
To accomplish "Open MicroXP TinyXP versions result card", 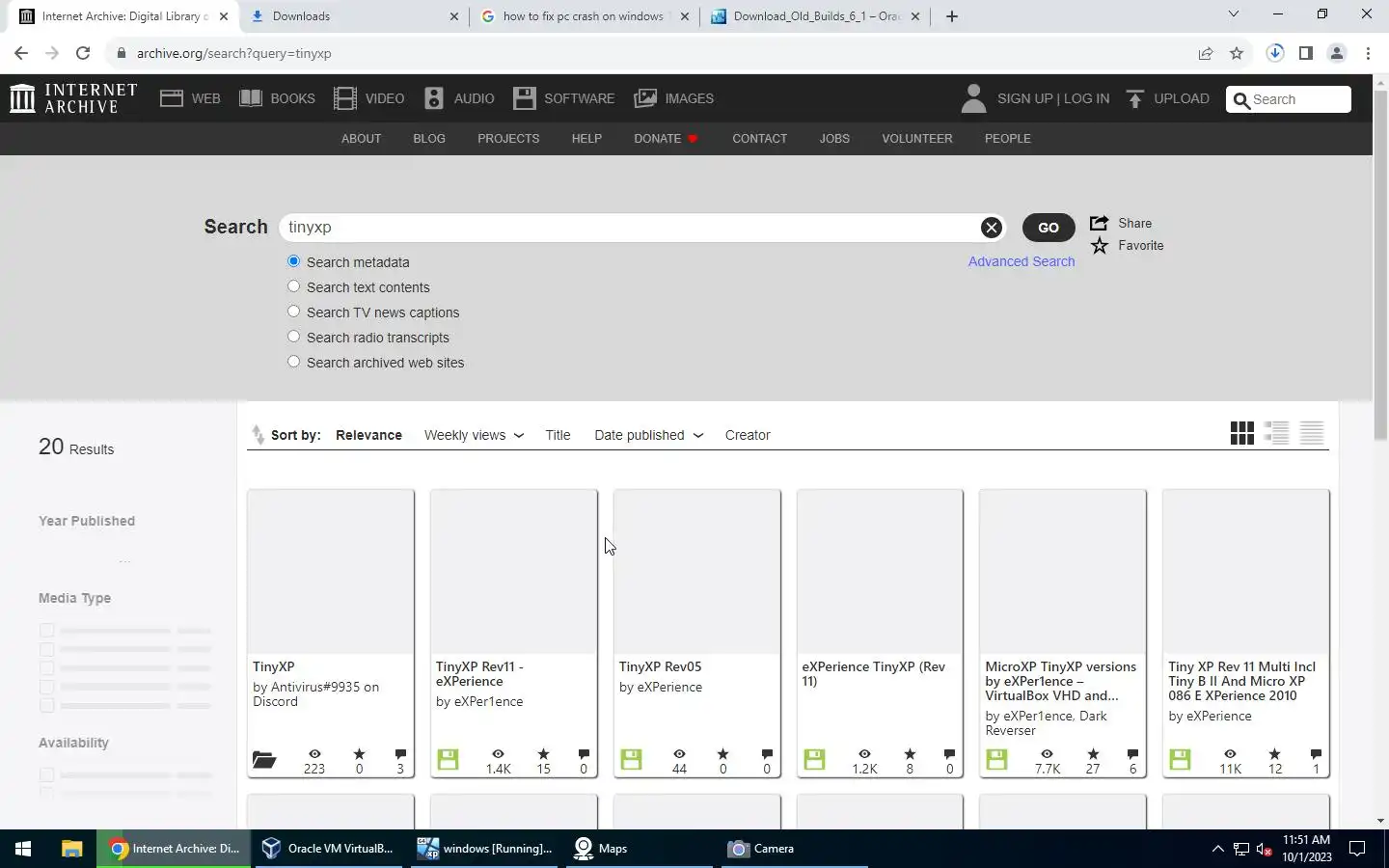I will (x=1063, y=633).
